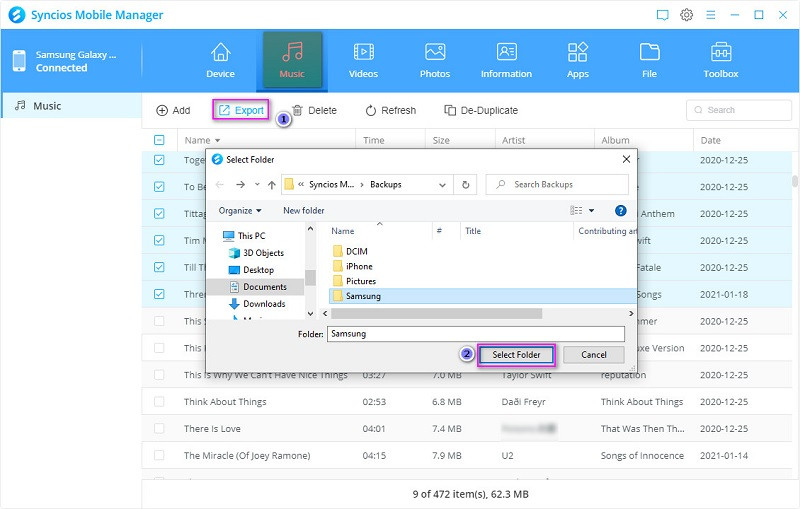Viewport: 800px width, 509px height.
Task: Select the DCIM folder
Action: click(350, 251)
